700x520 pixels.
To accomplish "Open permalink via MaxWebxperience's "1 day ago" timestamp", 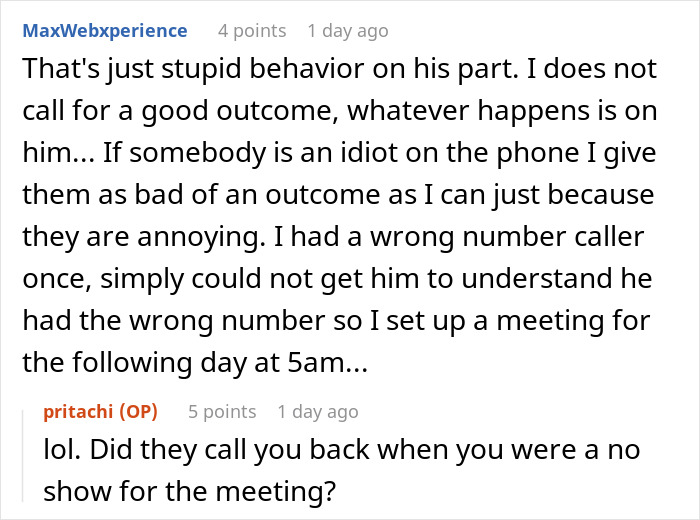I will [x=348, y=31].
